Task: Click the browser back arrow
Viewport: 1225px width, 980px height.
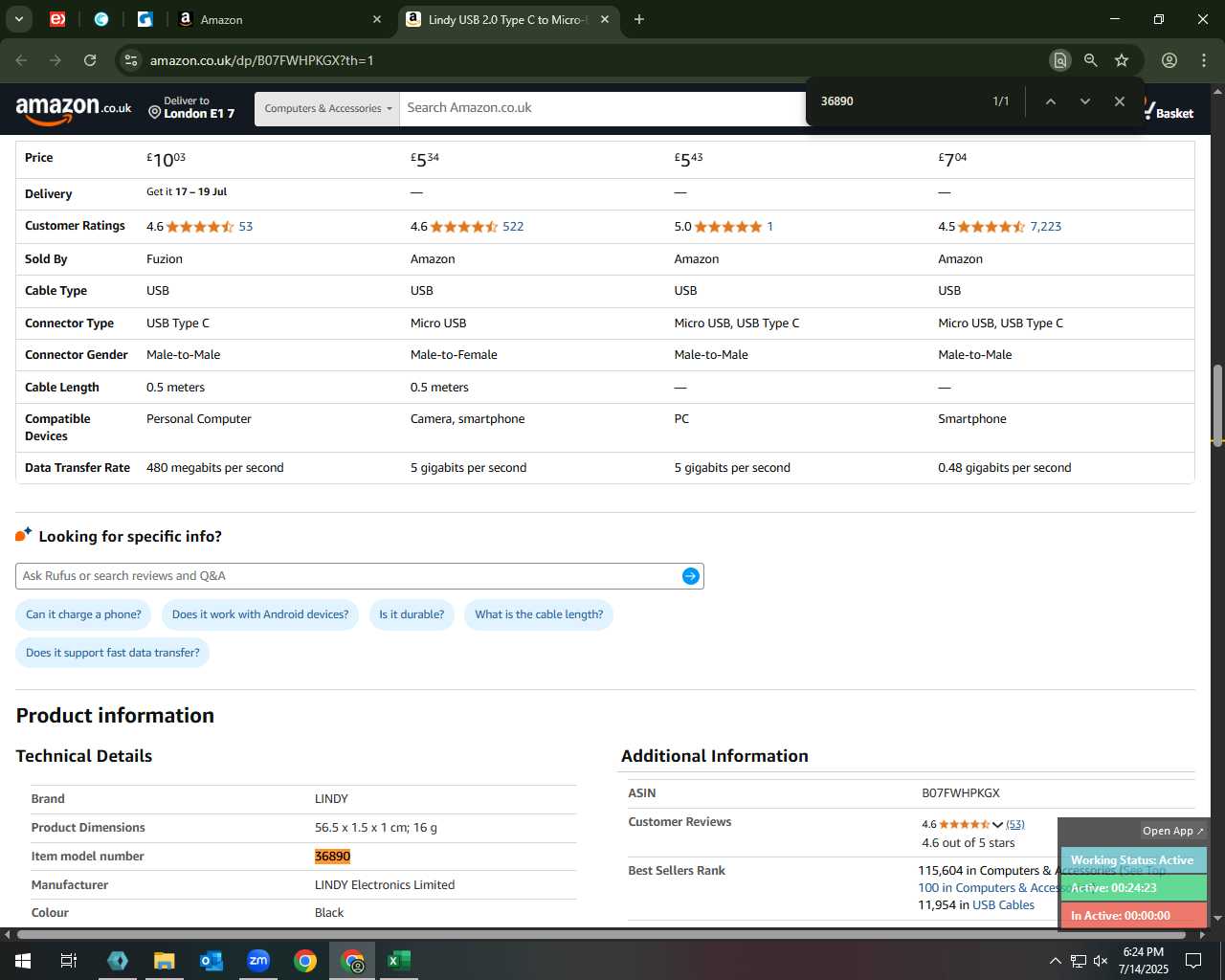Action: click(21, 60)
